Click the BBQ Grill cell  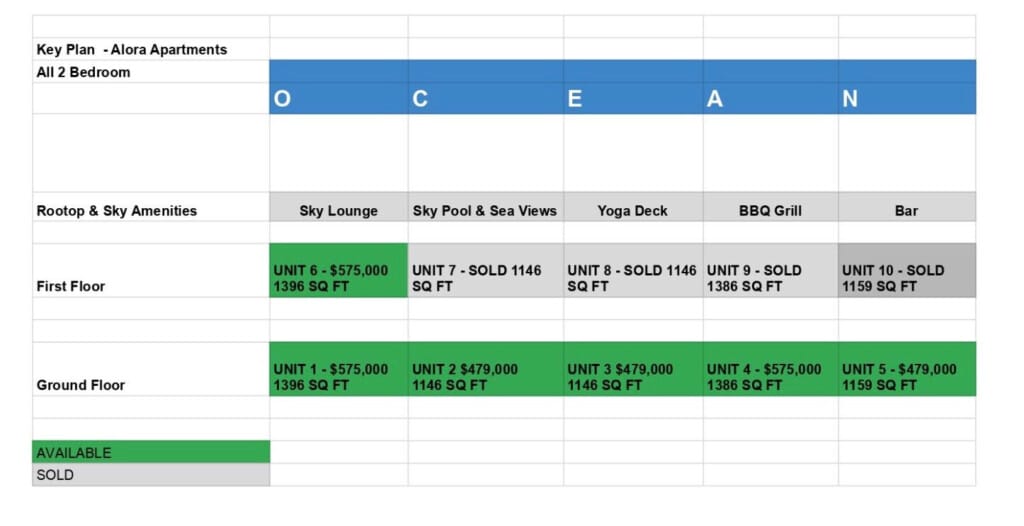(x=770, y=211)
